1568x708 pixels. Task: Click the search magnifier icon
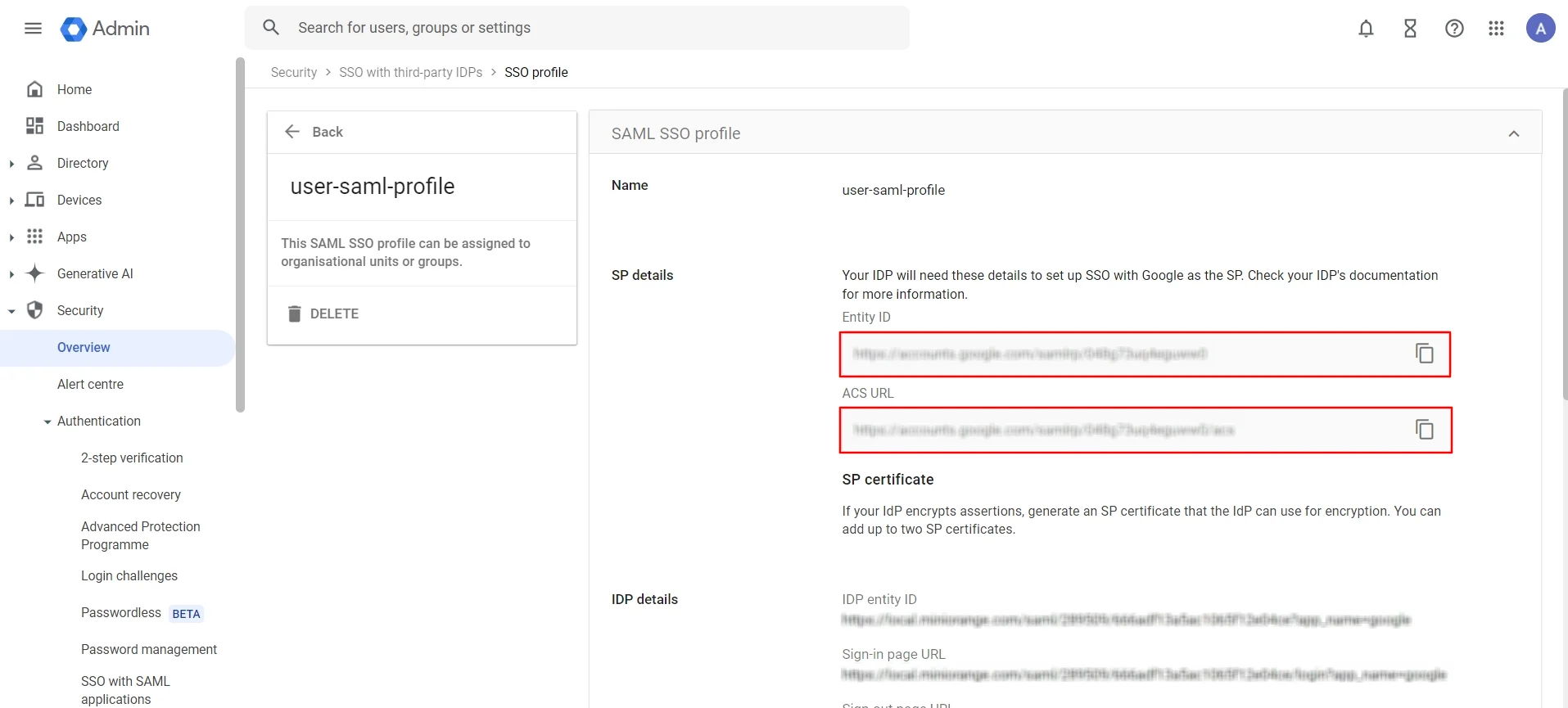(271, 27)
